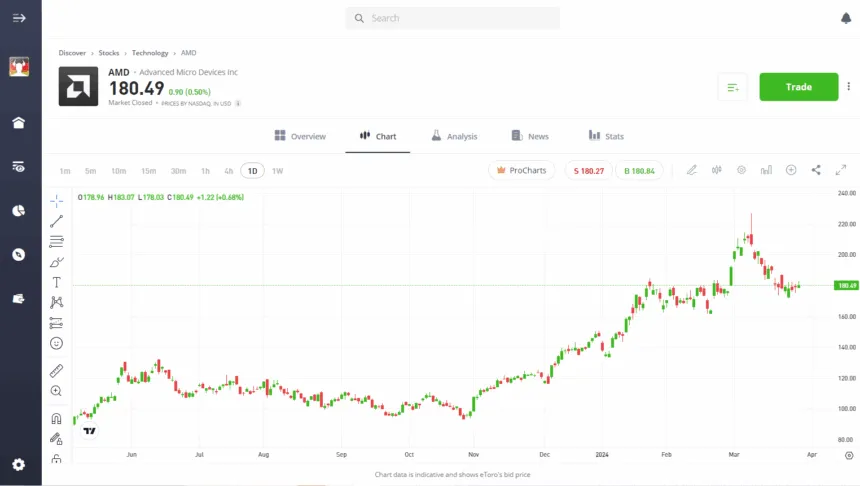
Task: Click the green Trade button
Action: pos(799,87)
